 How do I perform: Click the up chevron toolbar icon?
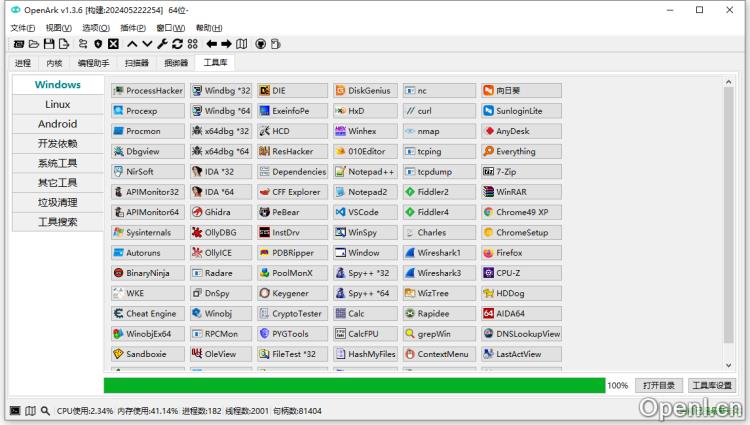132,44
